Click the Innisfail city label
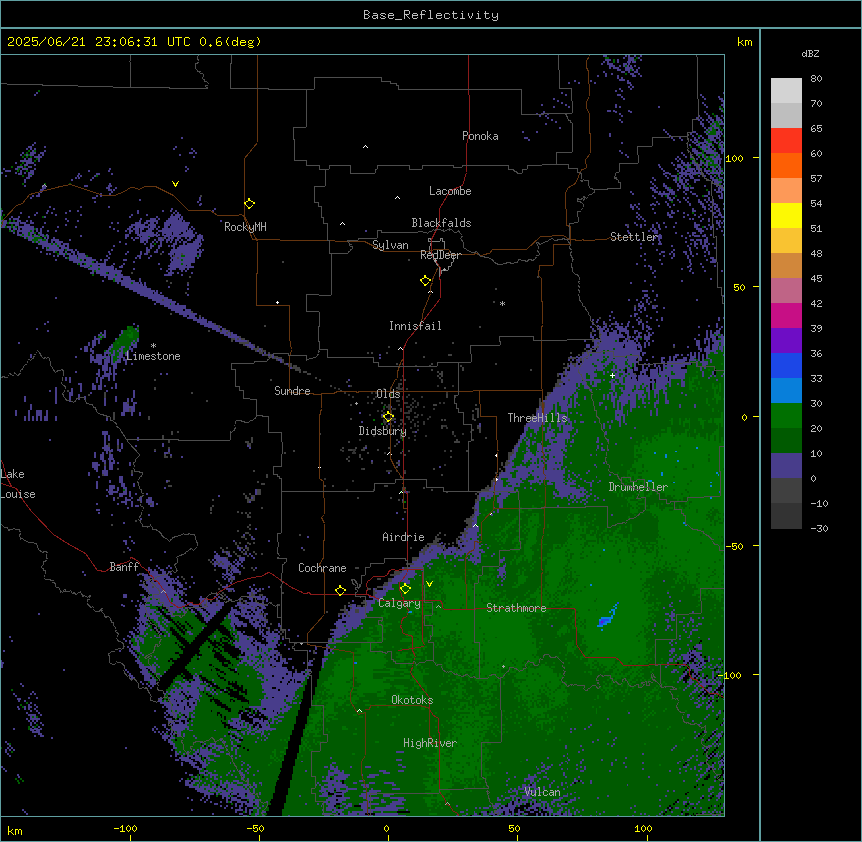The height and width of the screenshot is (842, 862). pyautogui.click(x=415, y=326)
